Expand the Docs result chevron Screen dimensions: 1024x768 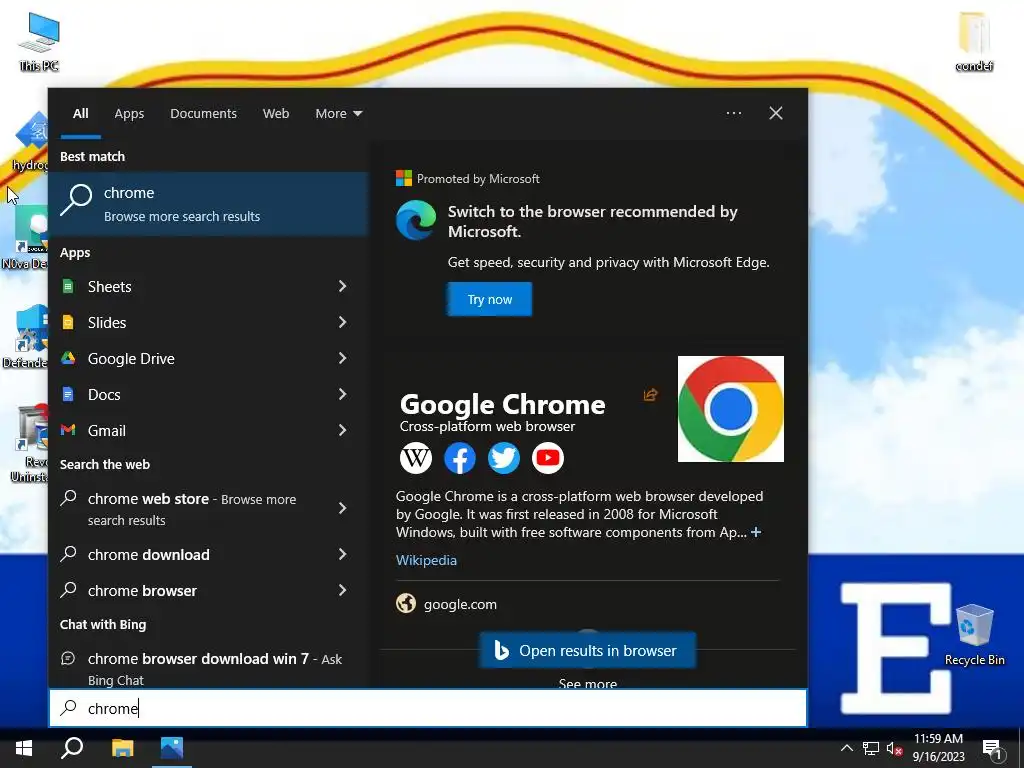[x=342, y=394]
